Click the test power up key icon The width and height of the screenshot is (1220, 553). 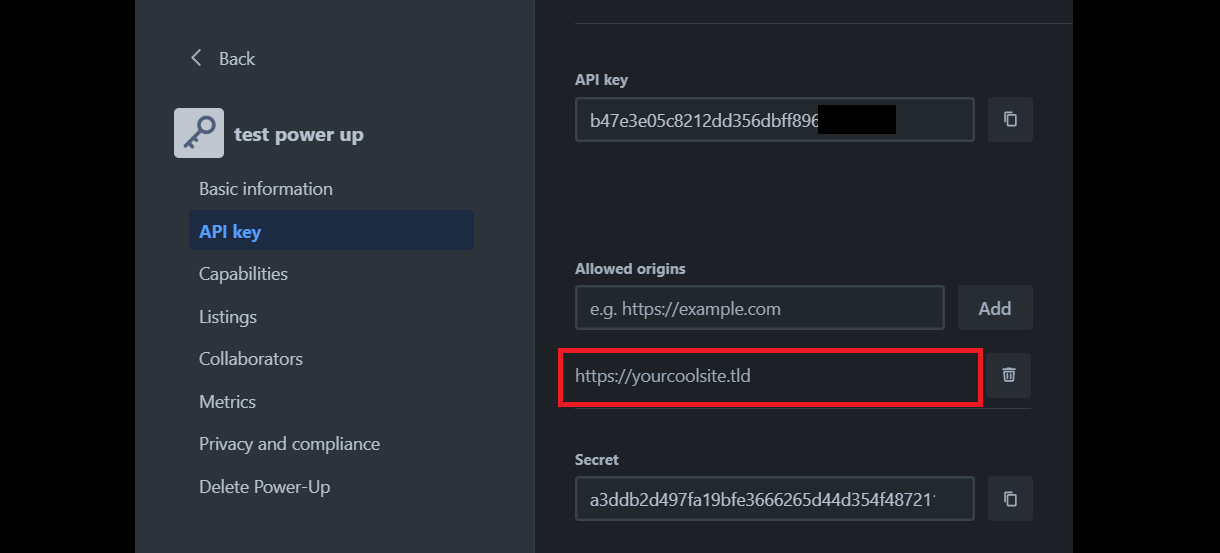[x=199, y=133]
